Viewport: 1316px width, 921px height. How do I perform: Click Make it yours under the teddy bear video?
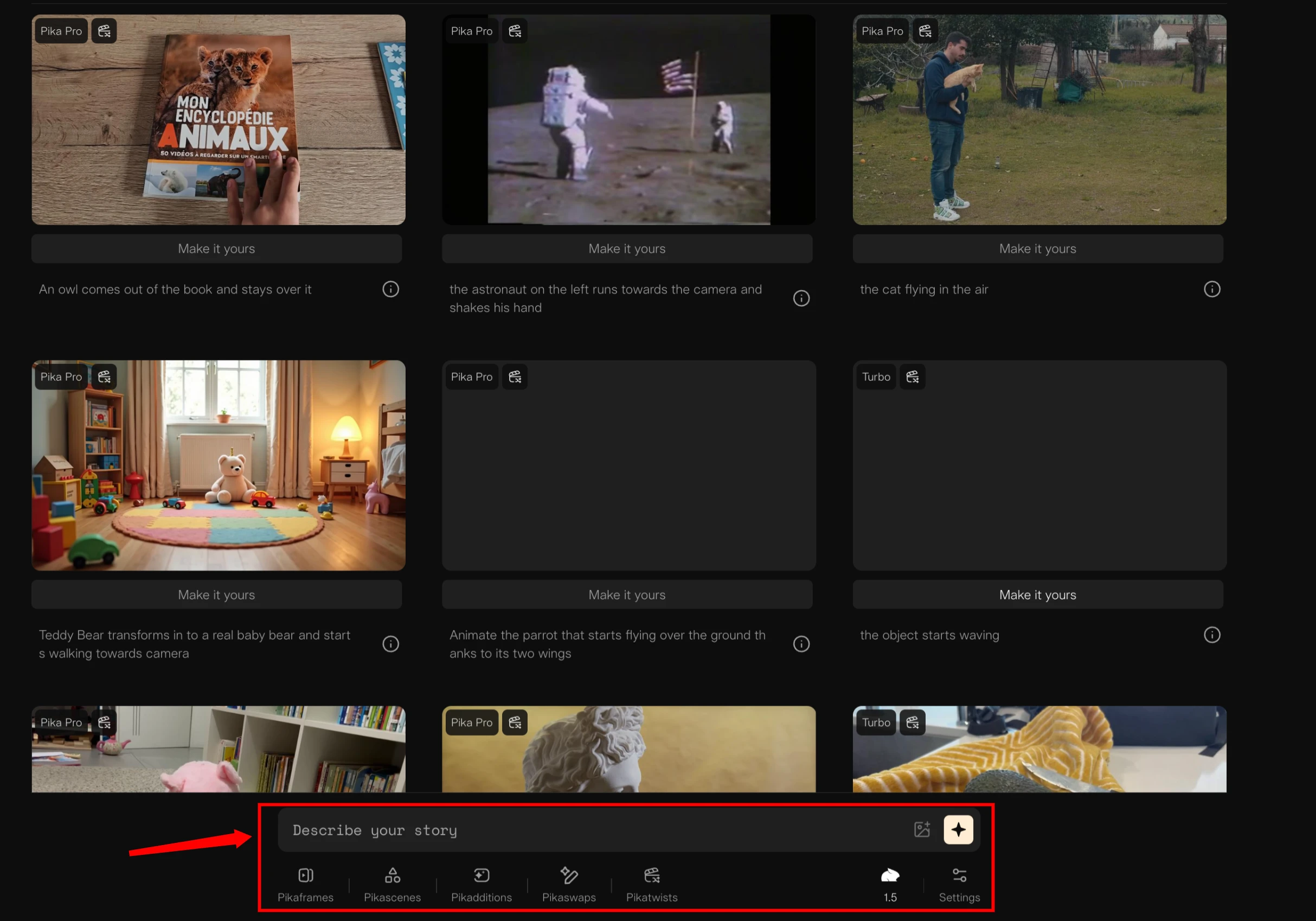(x=217, y=594)
